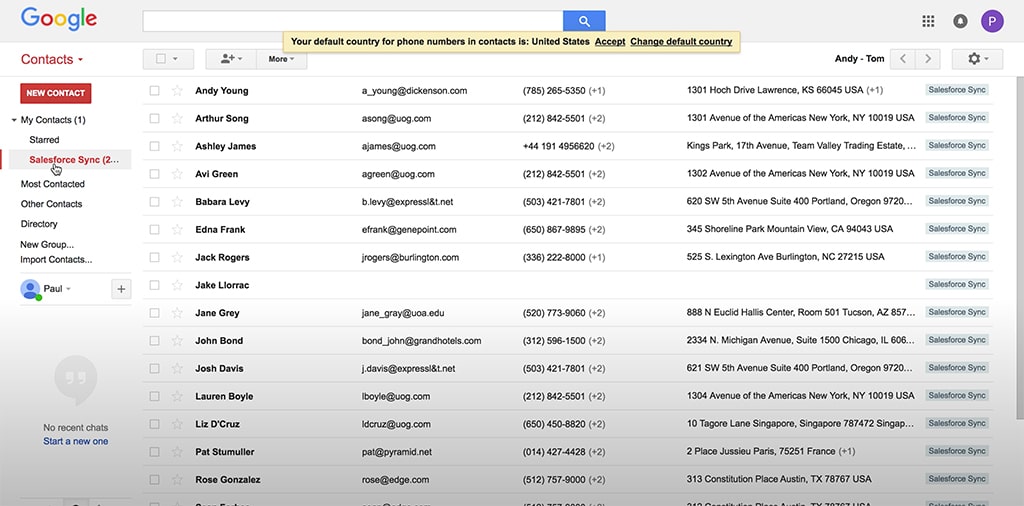Open the Contacts app switcher dropdown
1024x506 pixels.
(52, 59)
